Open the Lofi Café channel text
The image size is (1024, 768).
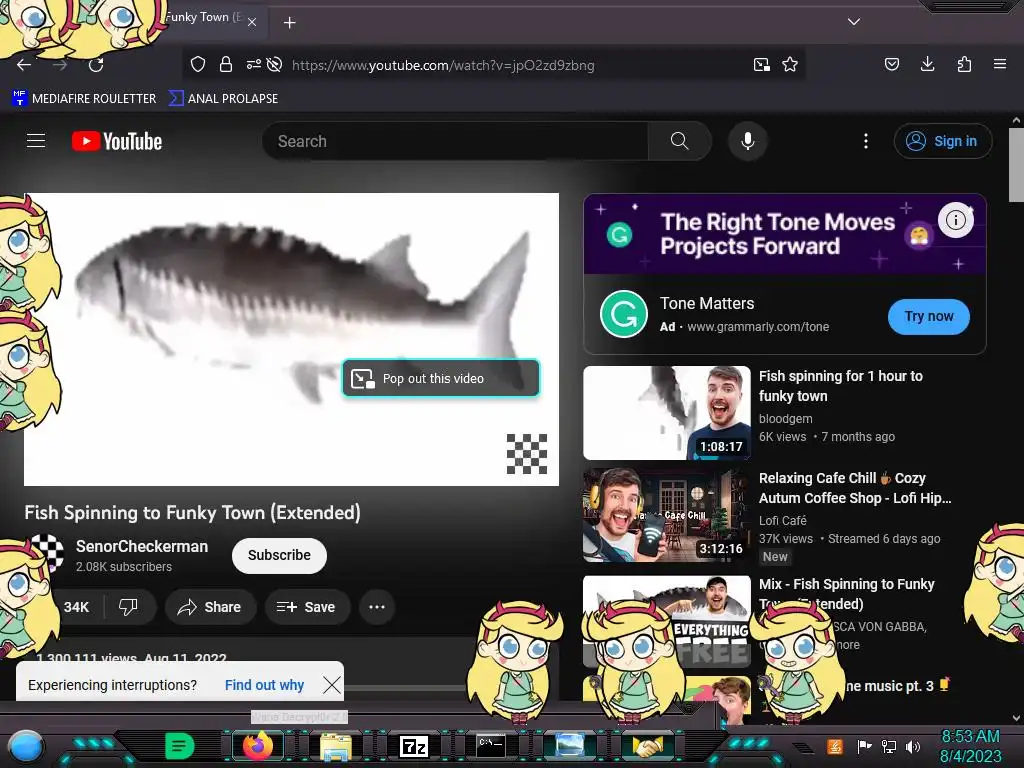(x=782, y=520)
